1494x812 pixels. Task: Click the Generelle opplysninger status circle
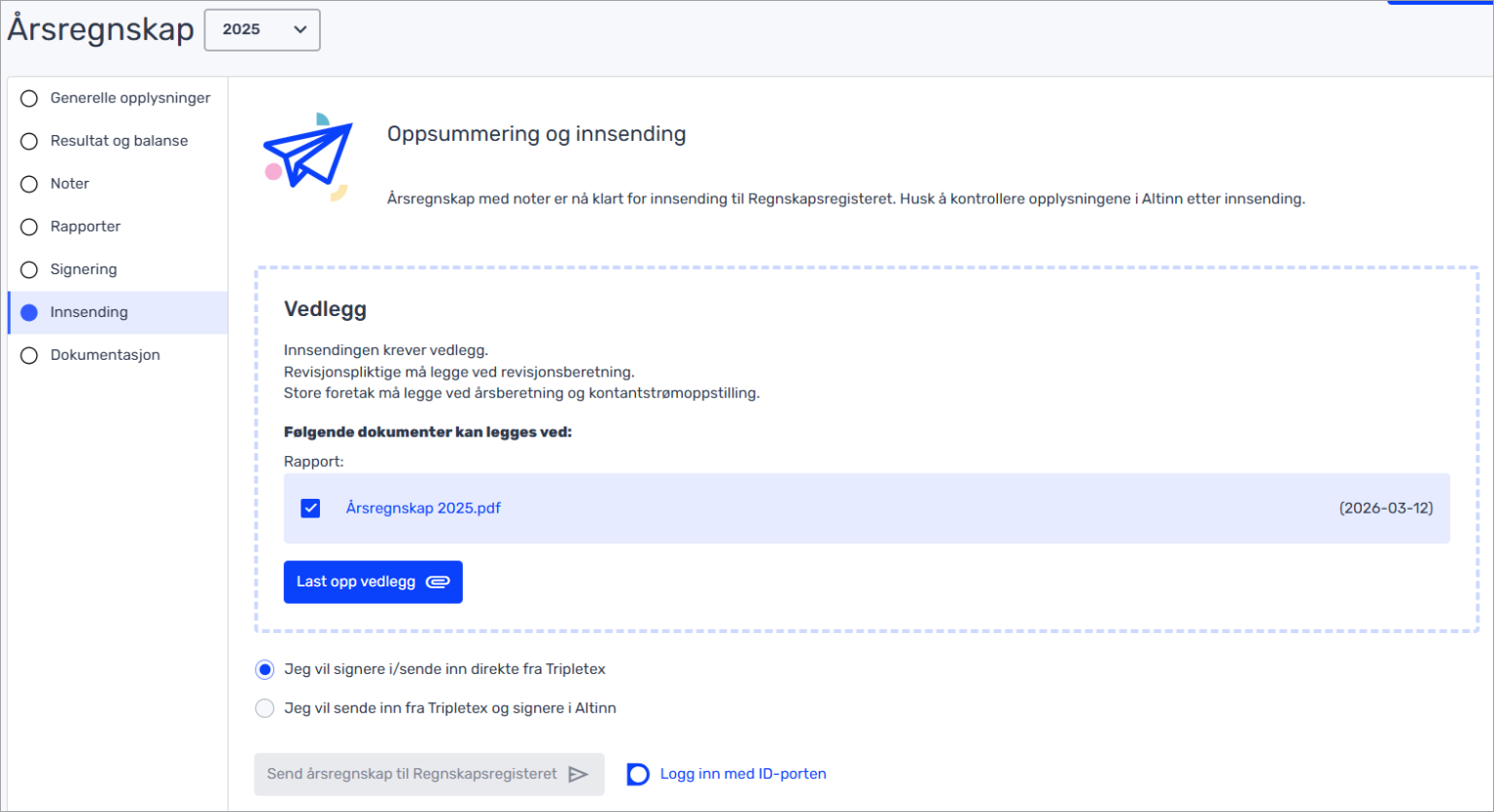pyautogui.click(x=29, y=98)
